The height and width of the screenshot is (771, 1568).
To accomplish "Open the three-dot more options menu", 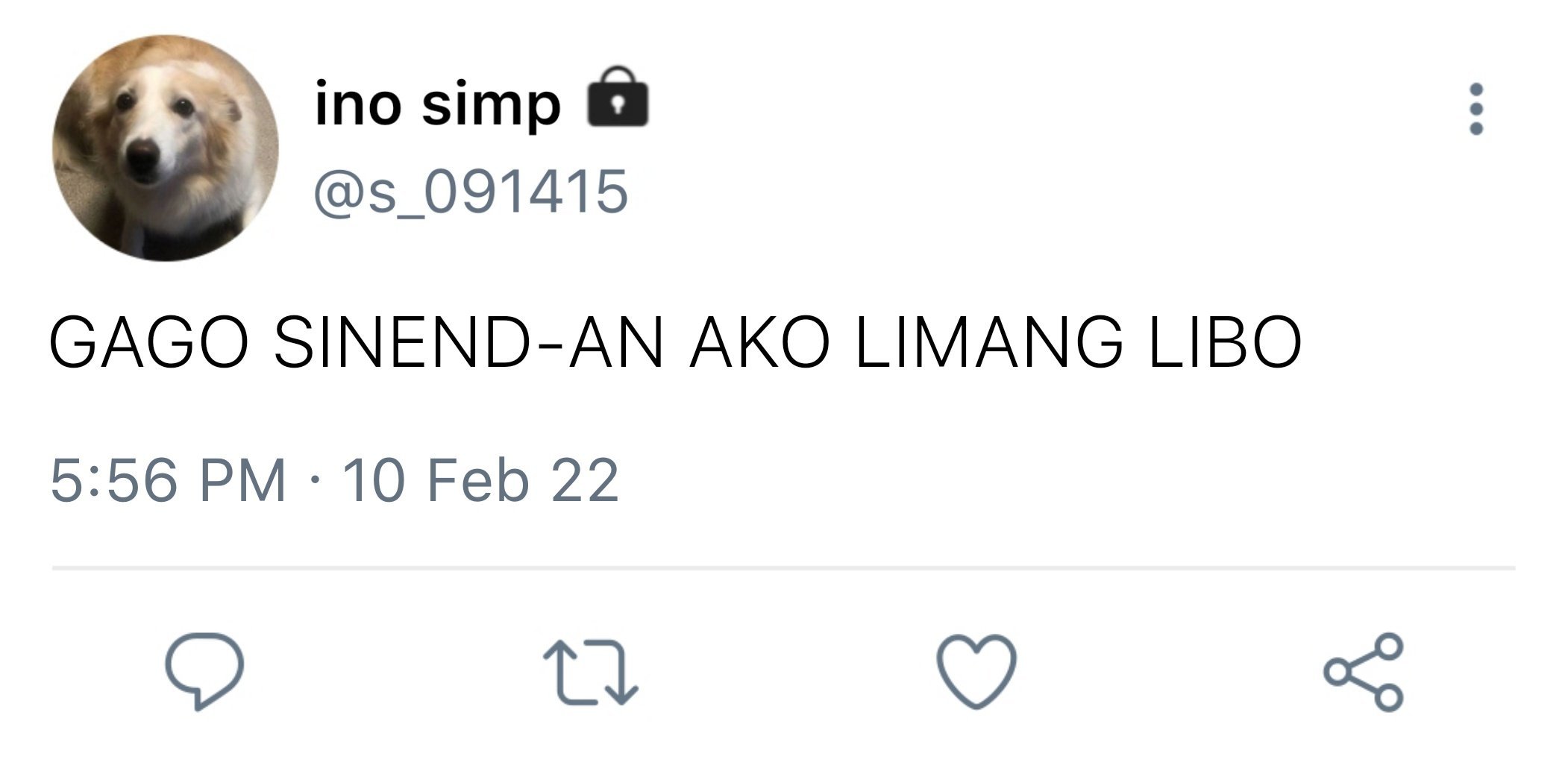I will point(1476,109).
